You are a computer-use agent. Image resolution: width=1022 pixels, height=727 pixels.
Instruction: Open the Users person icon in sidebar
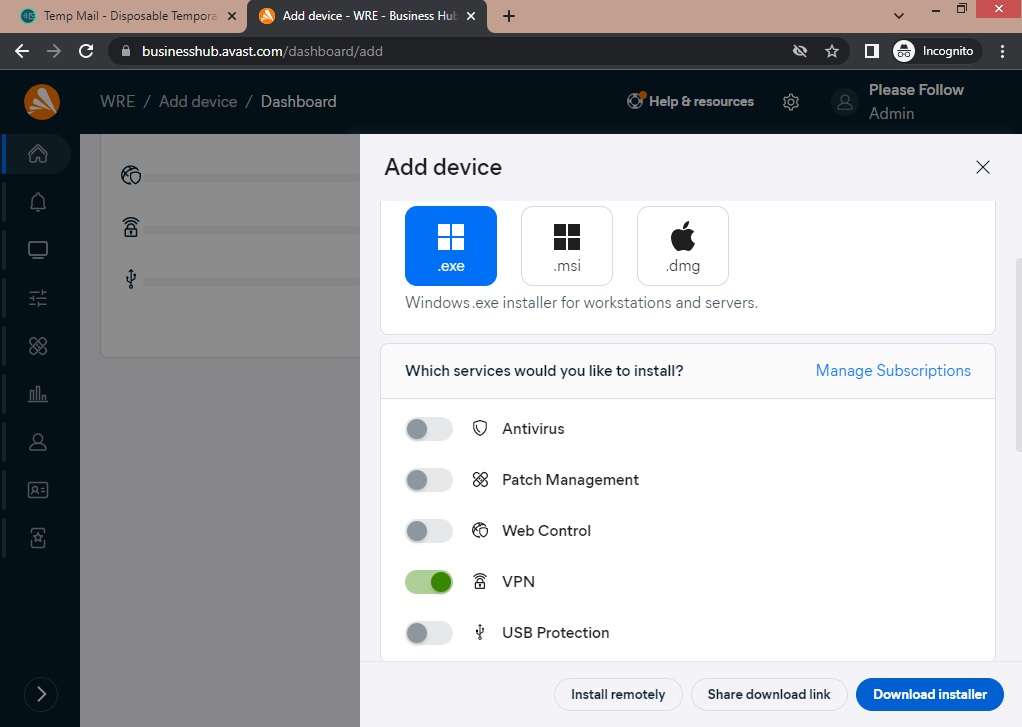click(x=38, y=442)
